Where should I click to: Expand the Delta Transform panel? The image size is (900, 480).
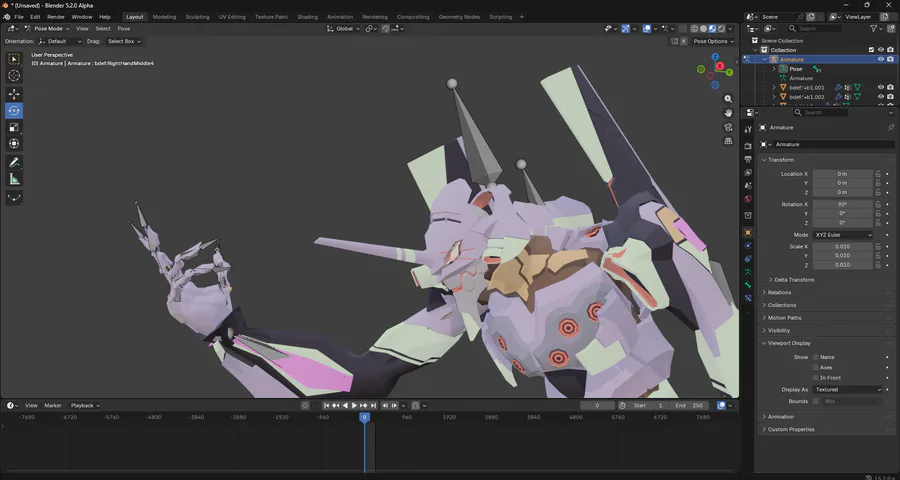[x=794, y=280]
